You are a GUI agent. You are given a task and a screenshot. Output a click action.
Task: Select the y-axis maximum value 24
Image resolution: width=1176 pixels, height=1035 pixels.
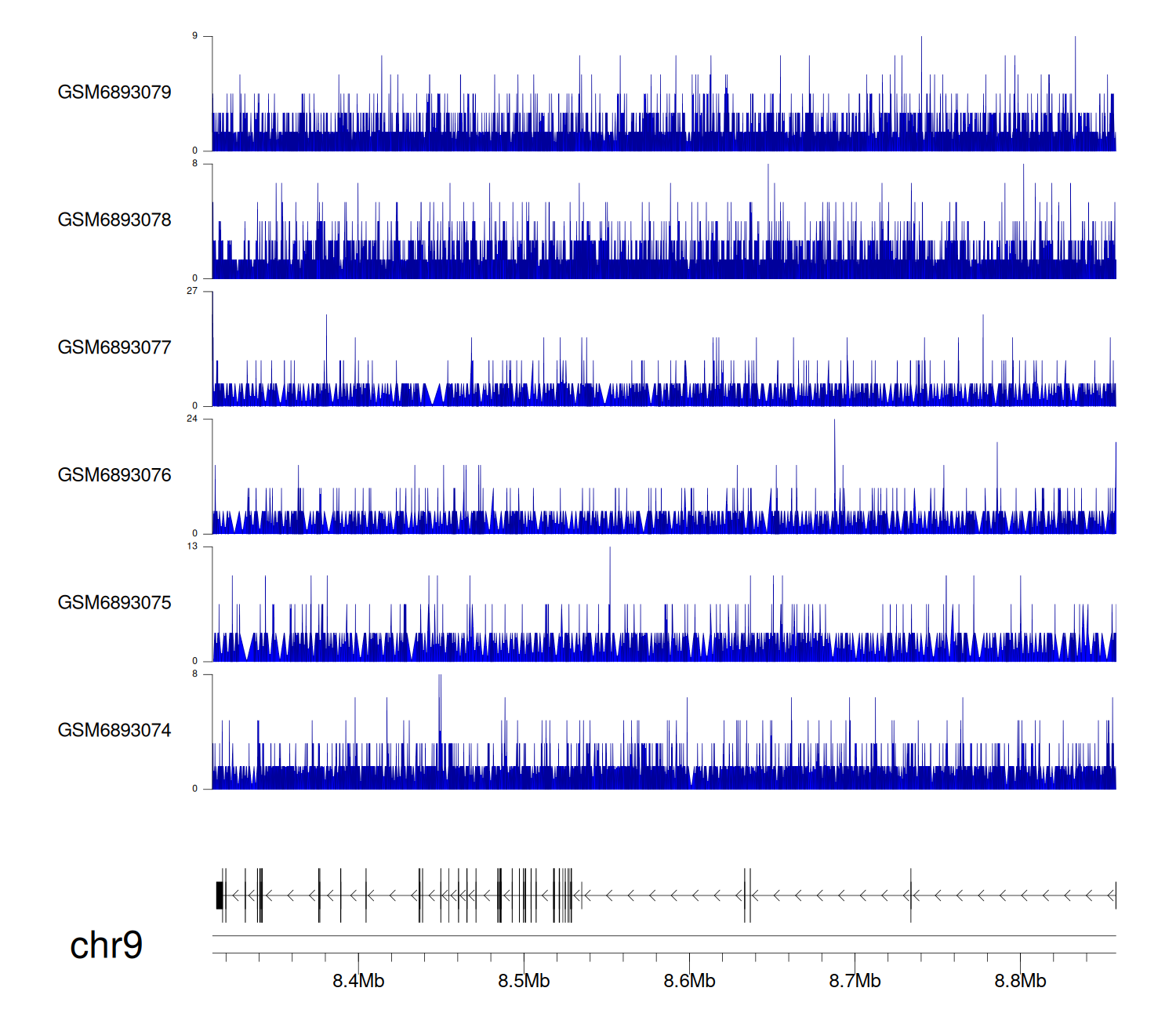coord(192,419)
